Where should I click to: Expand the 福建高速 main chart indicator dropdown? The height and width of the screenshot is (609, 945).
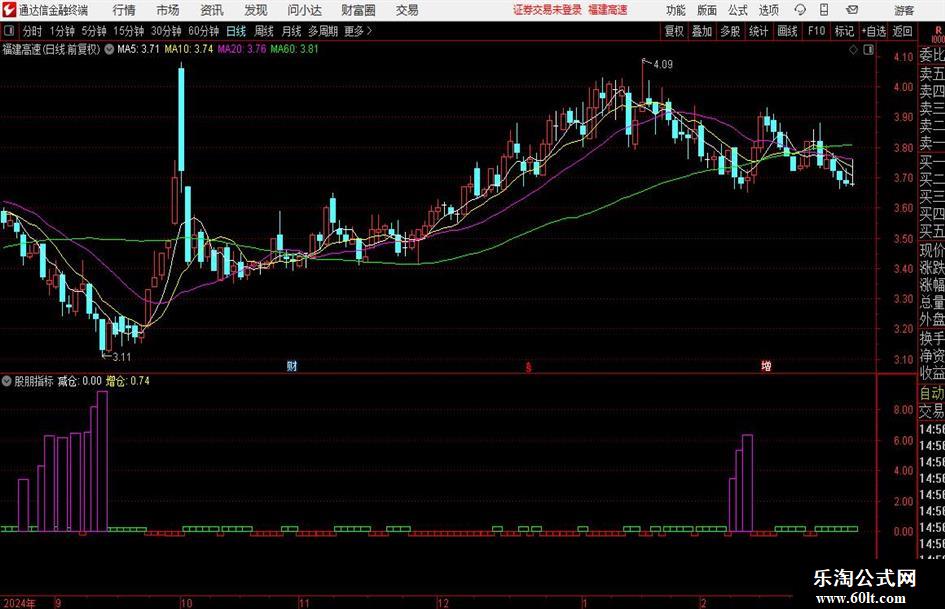pos(109,49)
